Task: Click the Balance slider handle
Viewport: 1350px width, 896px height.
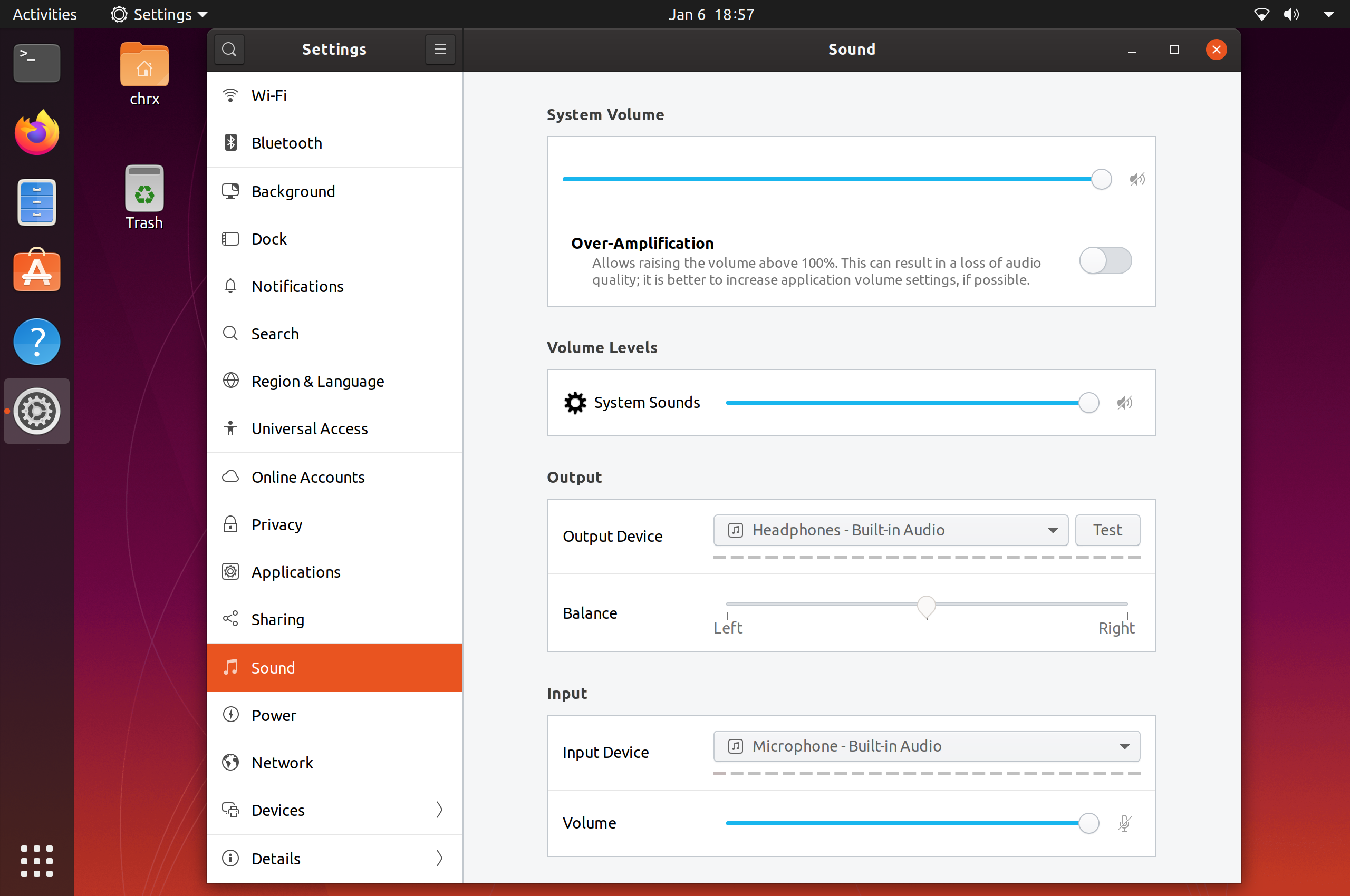Action: 925,606
